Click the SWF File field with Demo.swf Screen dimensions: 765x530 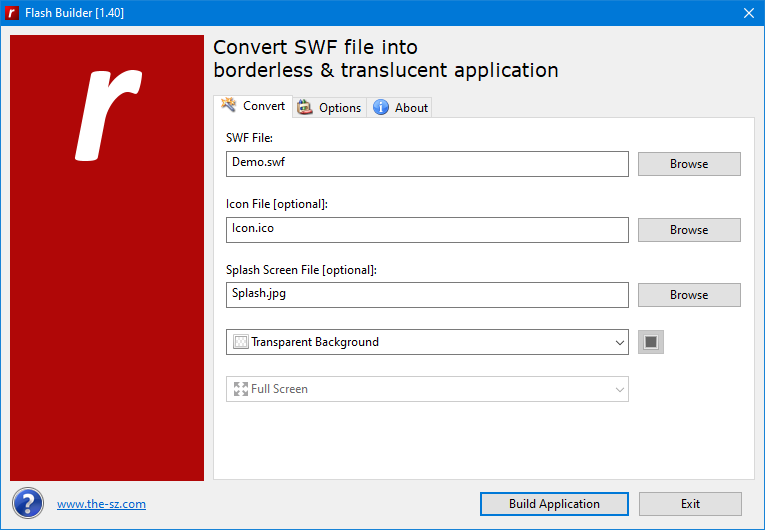coord(427,164)
